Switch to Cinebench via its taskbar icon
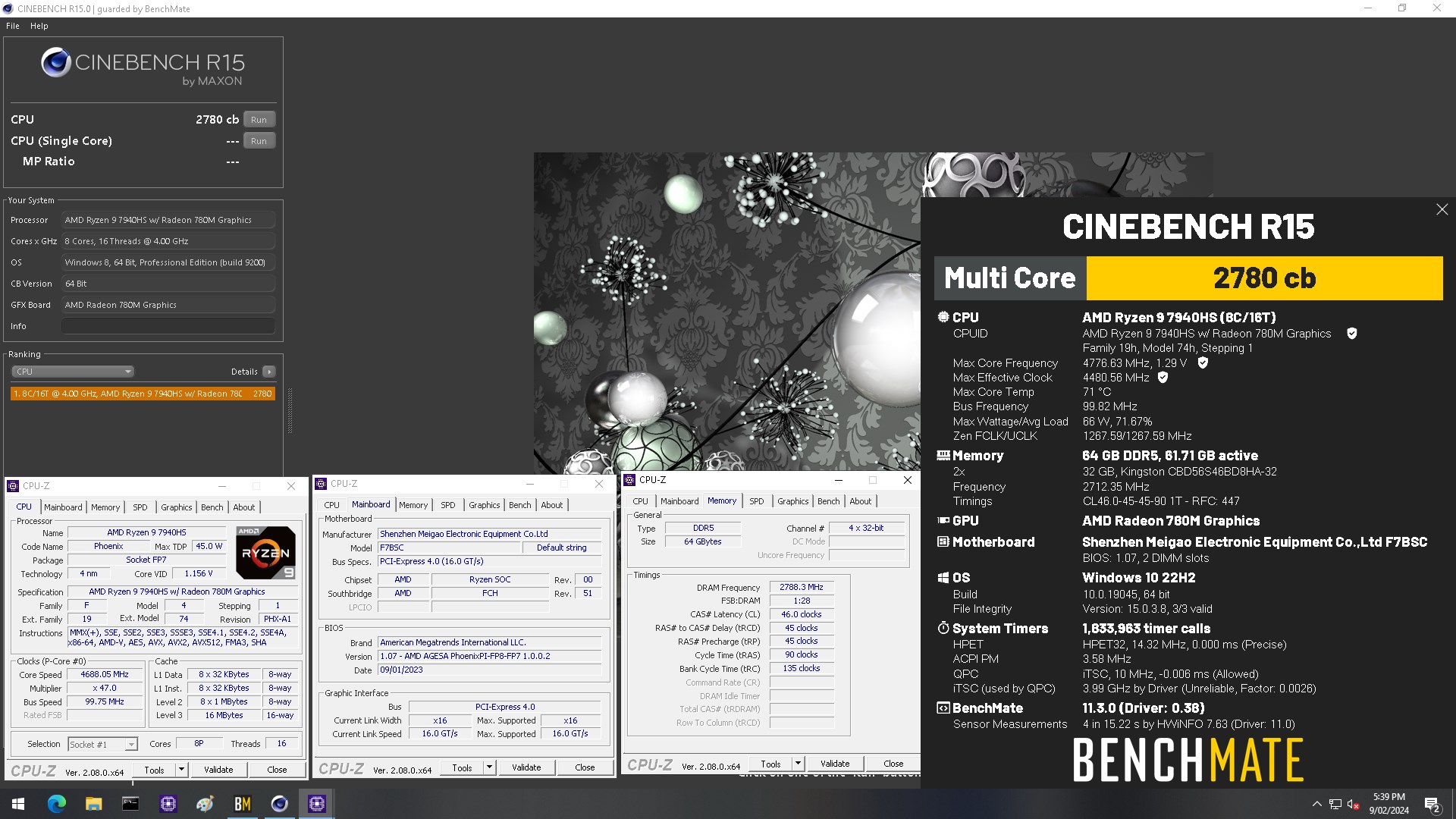Viewport: 1456px width, 819px height. (x=280, y=804)
